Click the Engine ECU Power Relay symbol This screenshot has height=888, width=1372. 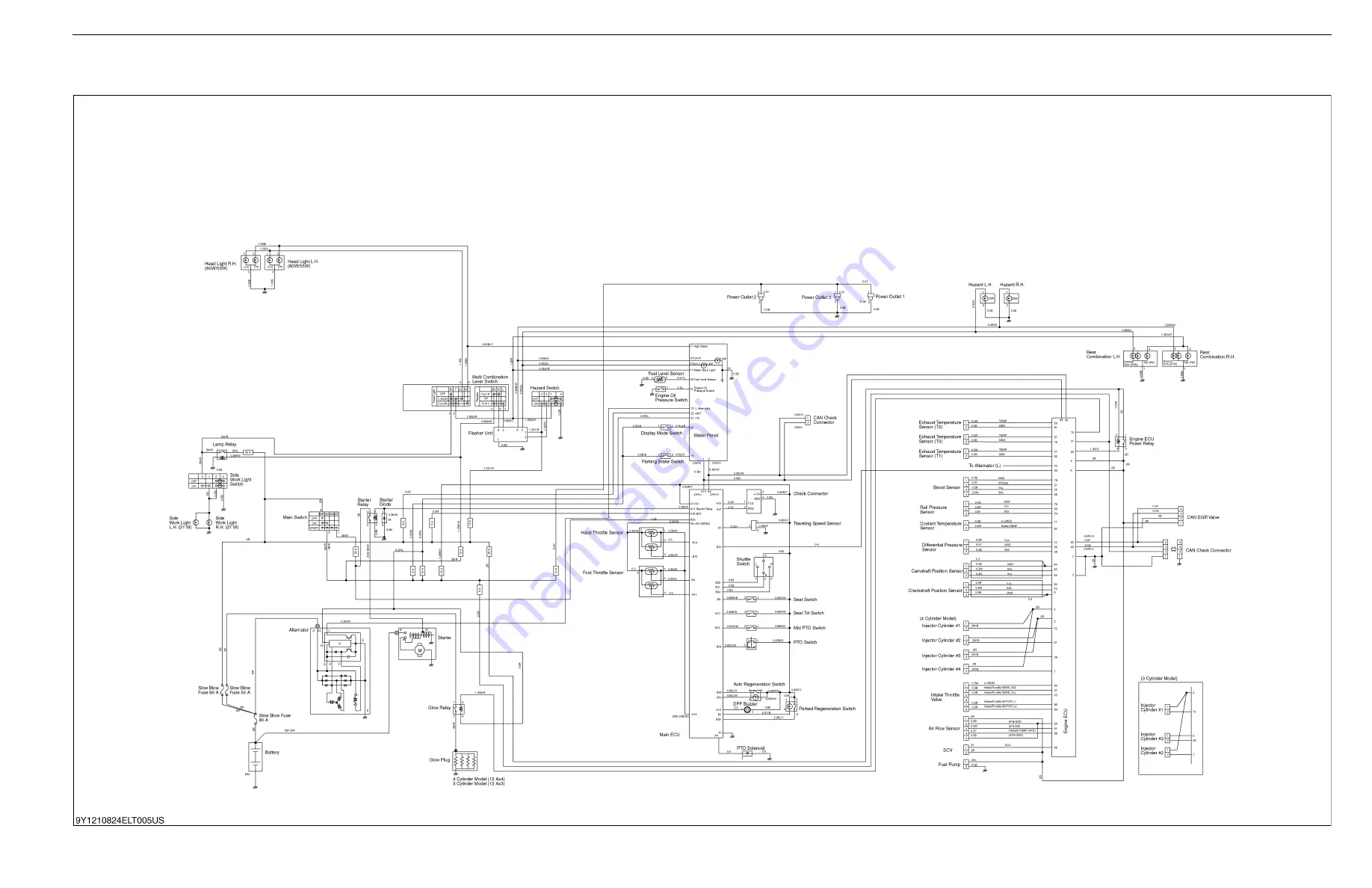[x=1120, y=441]
